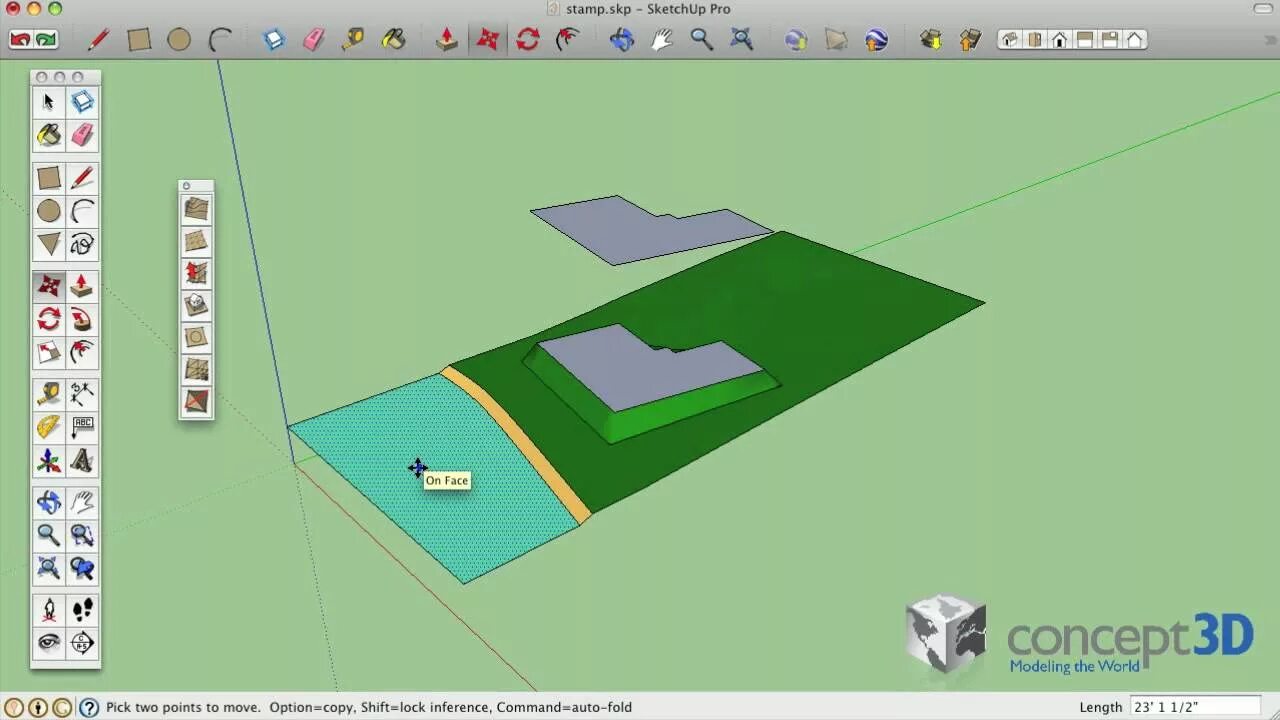The height and width of the screenshot is (720, 1280).
Task: Select Paint Bucket in top toolbar
Action: [x=393, y=40]
